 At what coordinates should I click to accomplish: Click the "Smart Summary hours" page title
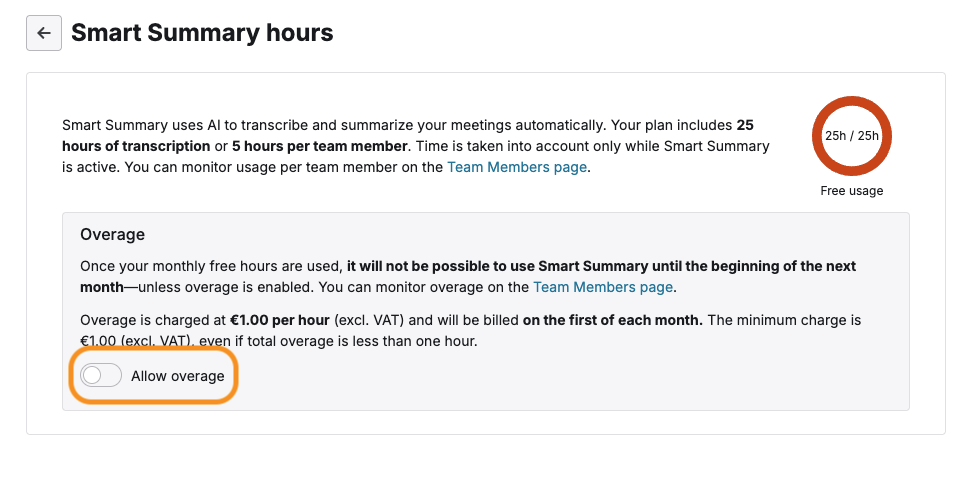[202, 32]
